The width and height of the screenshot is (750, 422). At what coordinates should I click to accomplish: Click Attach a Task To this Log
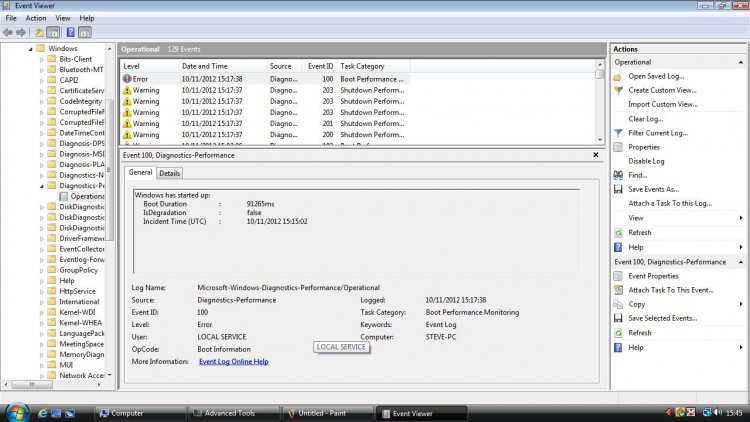pos(670,203)
